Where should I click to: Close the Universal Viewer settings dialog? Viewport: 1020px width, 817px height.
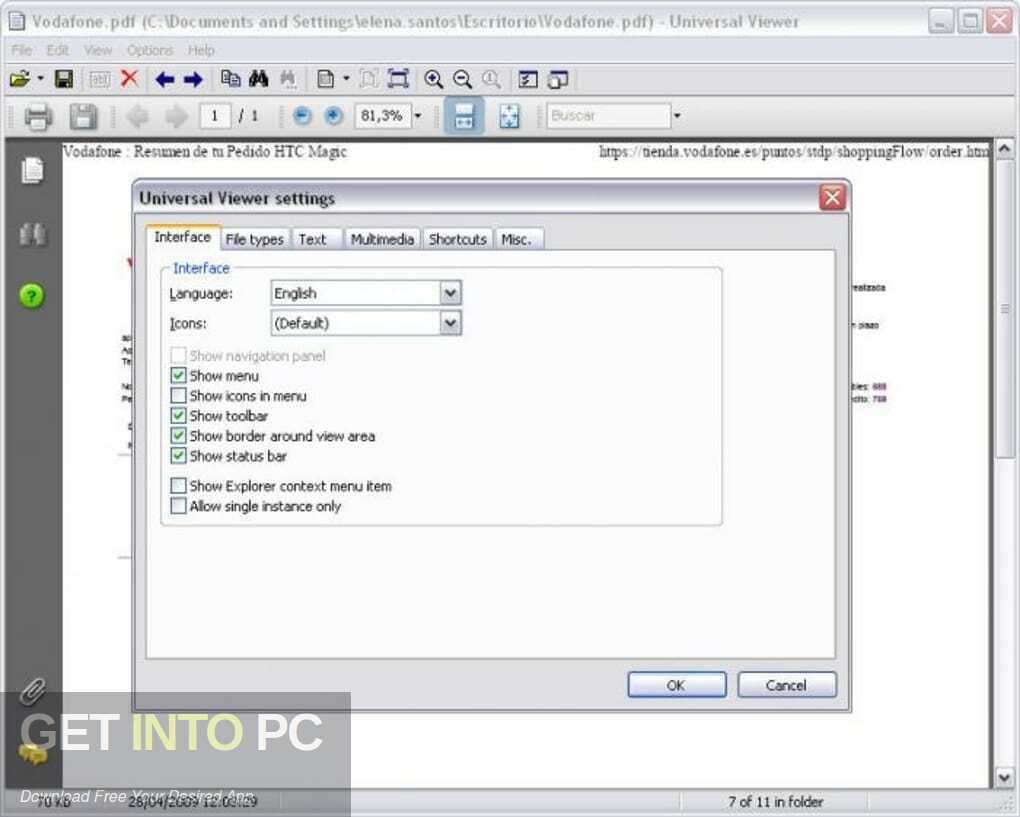(833, 197)
